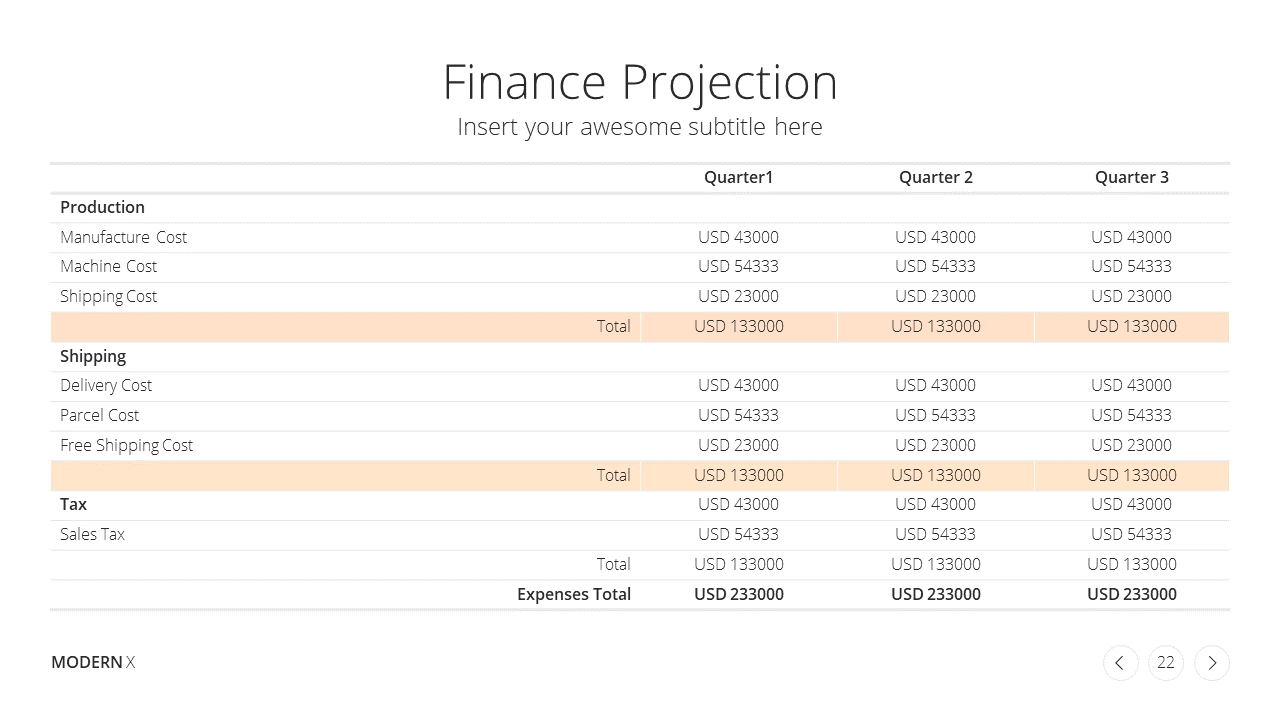Click the Finance Projection title
Viewport: 1280px width, 720px height.
click(640, 82)
